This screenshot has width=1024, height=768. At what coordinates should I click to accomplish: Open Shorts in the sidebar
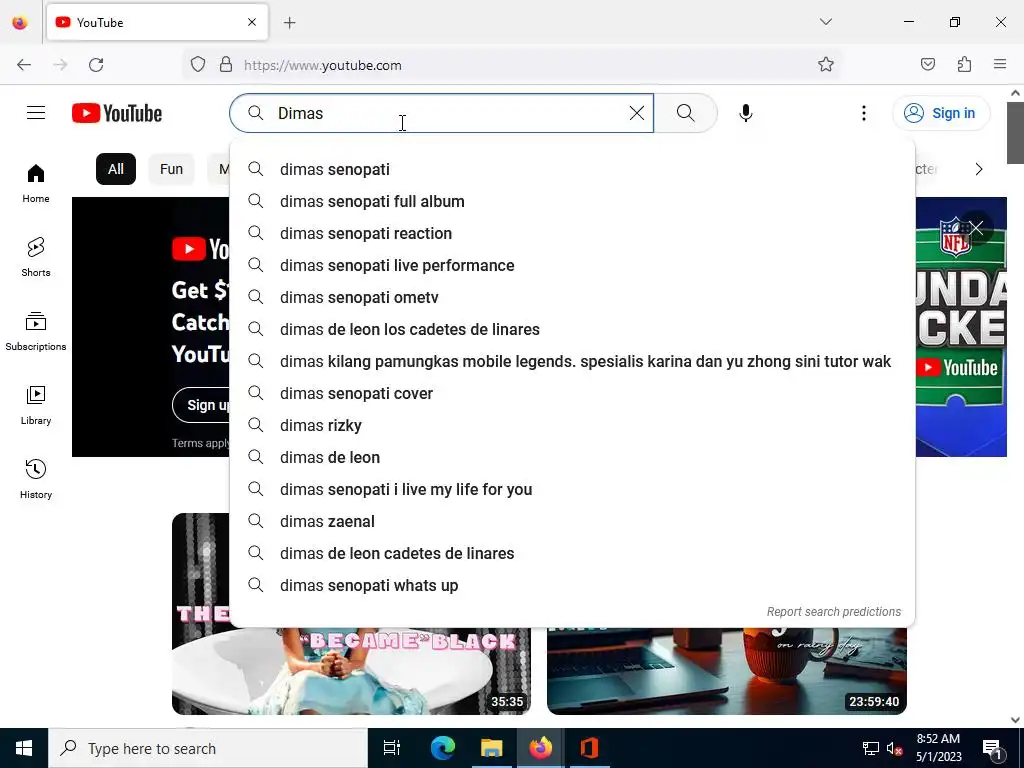(x=36, y=257)
